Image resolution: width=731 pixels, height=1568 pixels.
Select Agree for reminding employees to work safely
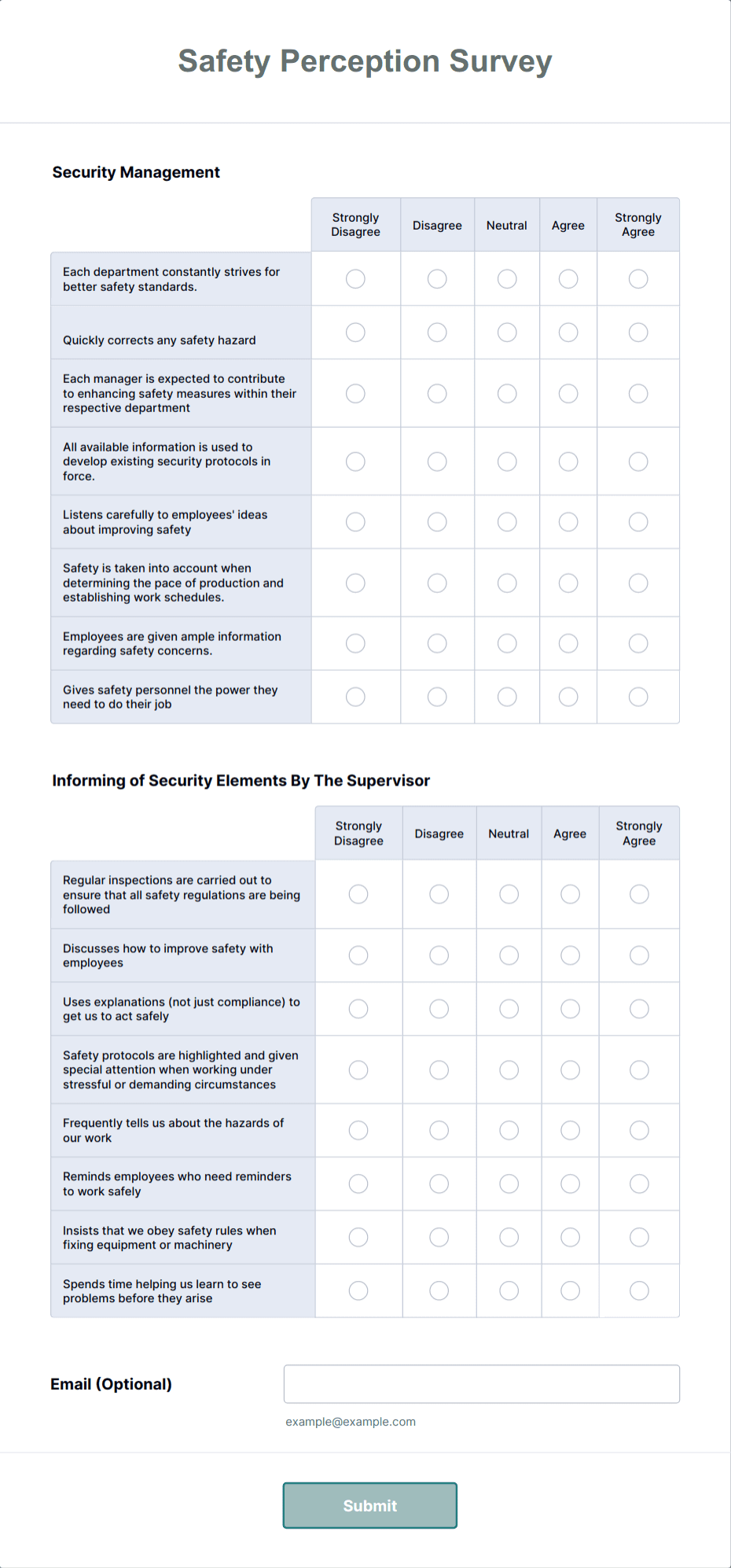(569, 1183)
